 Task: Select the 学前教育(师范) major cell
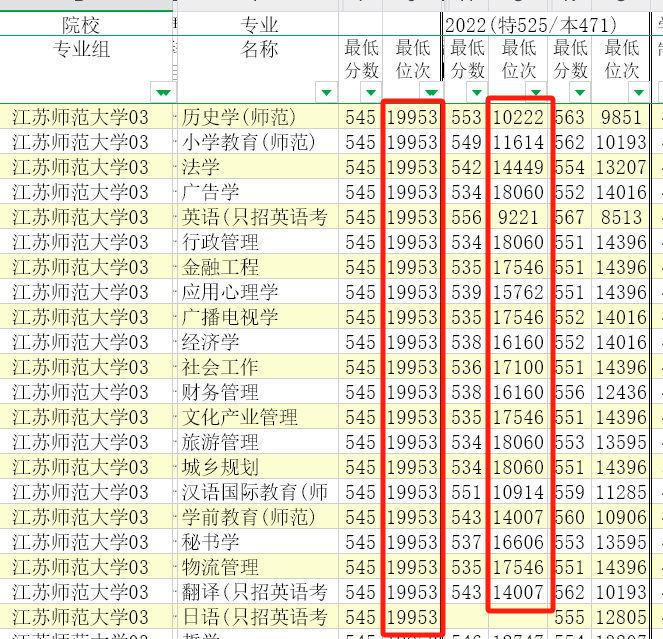point(258,517)
